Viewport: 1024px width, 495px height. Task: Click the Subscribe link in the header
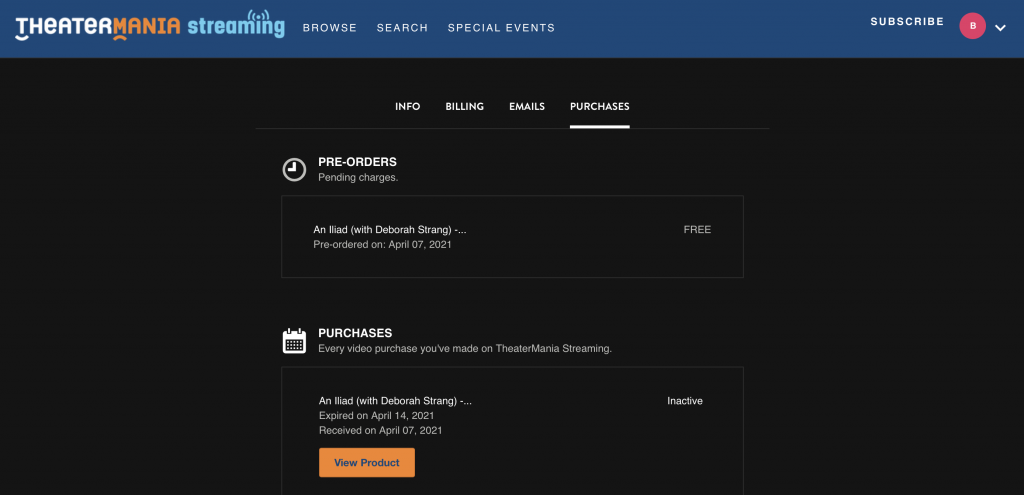point(906,22)
